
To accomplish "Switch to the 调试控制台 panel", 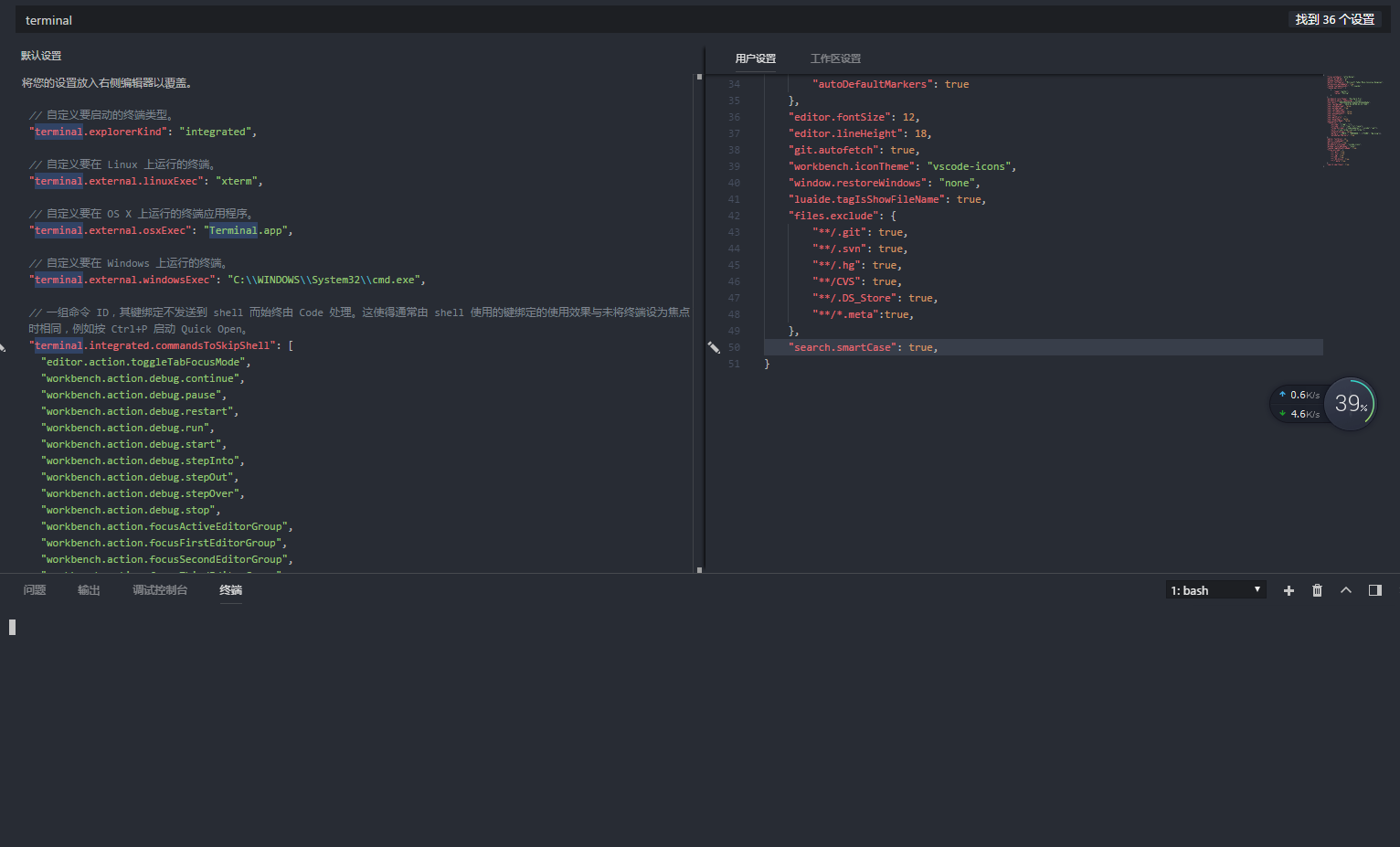I will point(160,590).
